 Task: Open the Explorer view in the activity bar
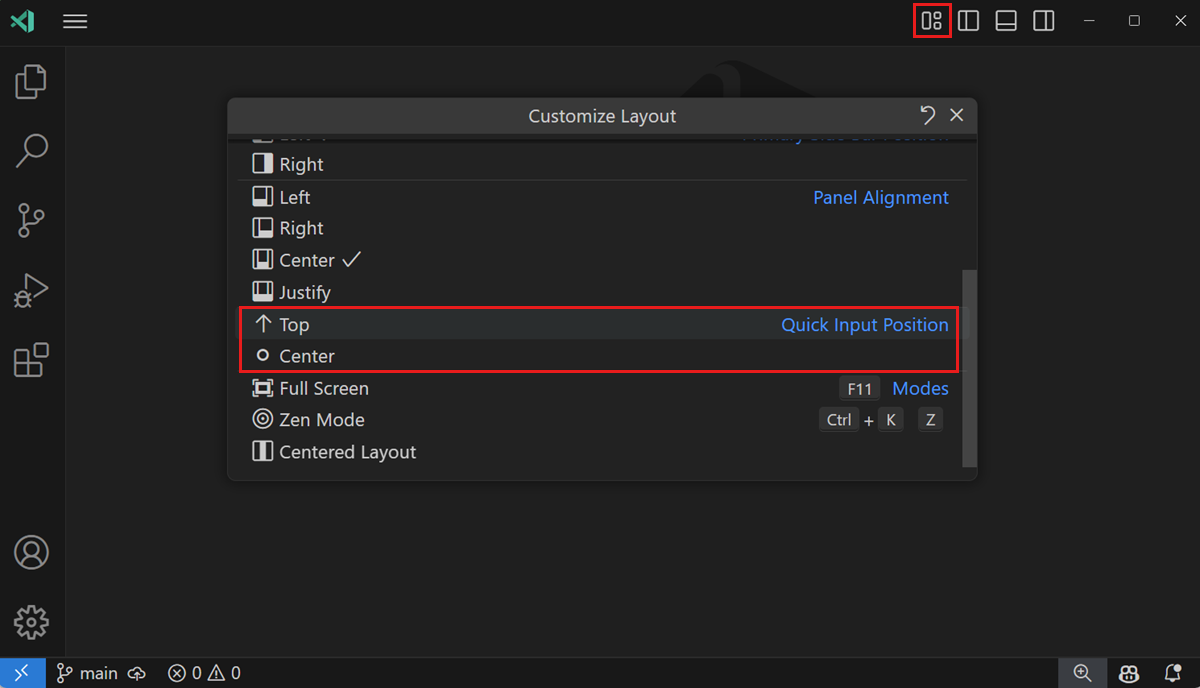[x=31, y=82]
